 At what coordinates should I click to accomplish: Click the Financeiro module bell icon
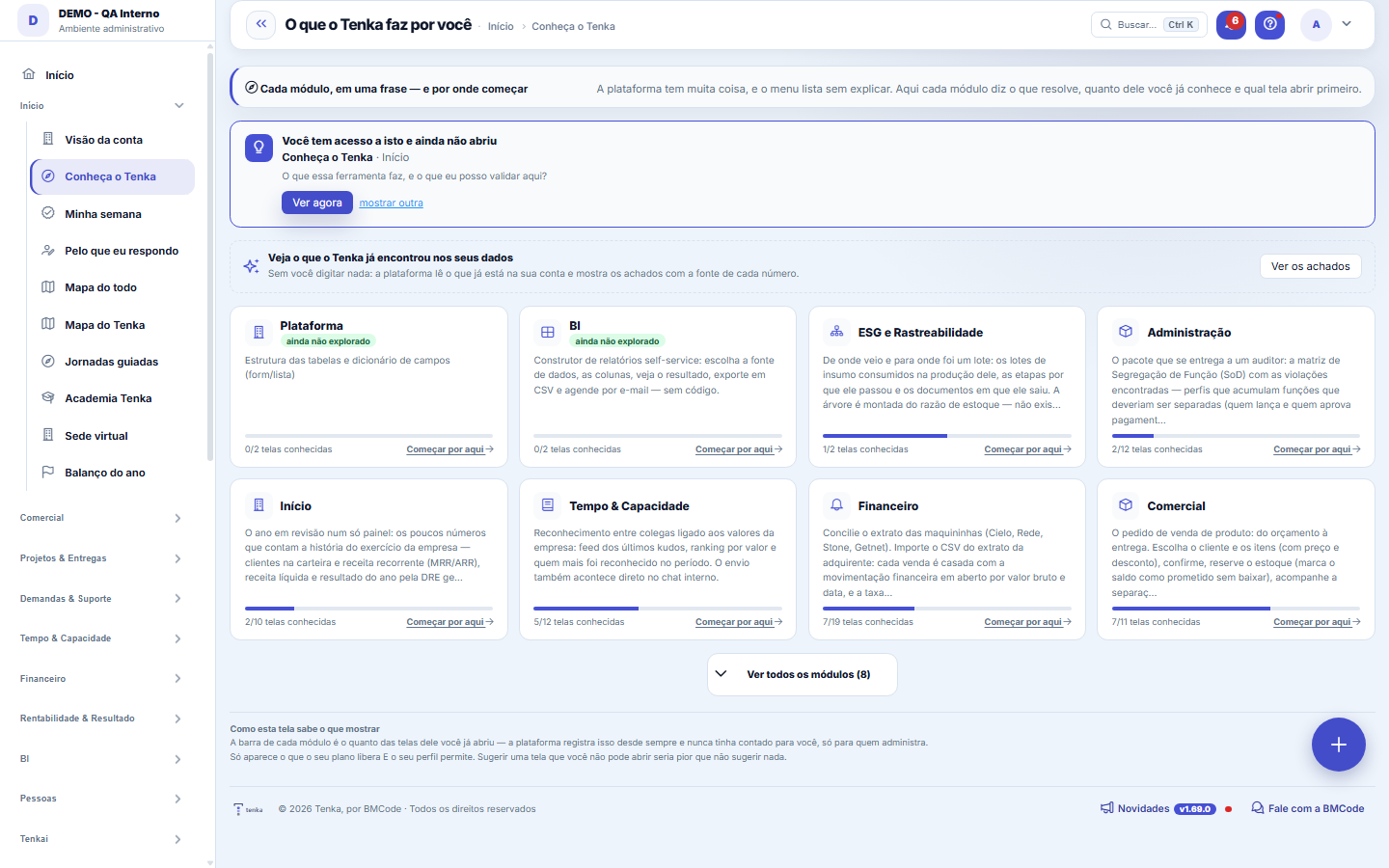pyautogui.click(x=836, y=505)
